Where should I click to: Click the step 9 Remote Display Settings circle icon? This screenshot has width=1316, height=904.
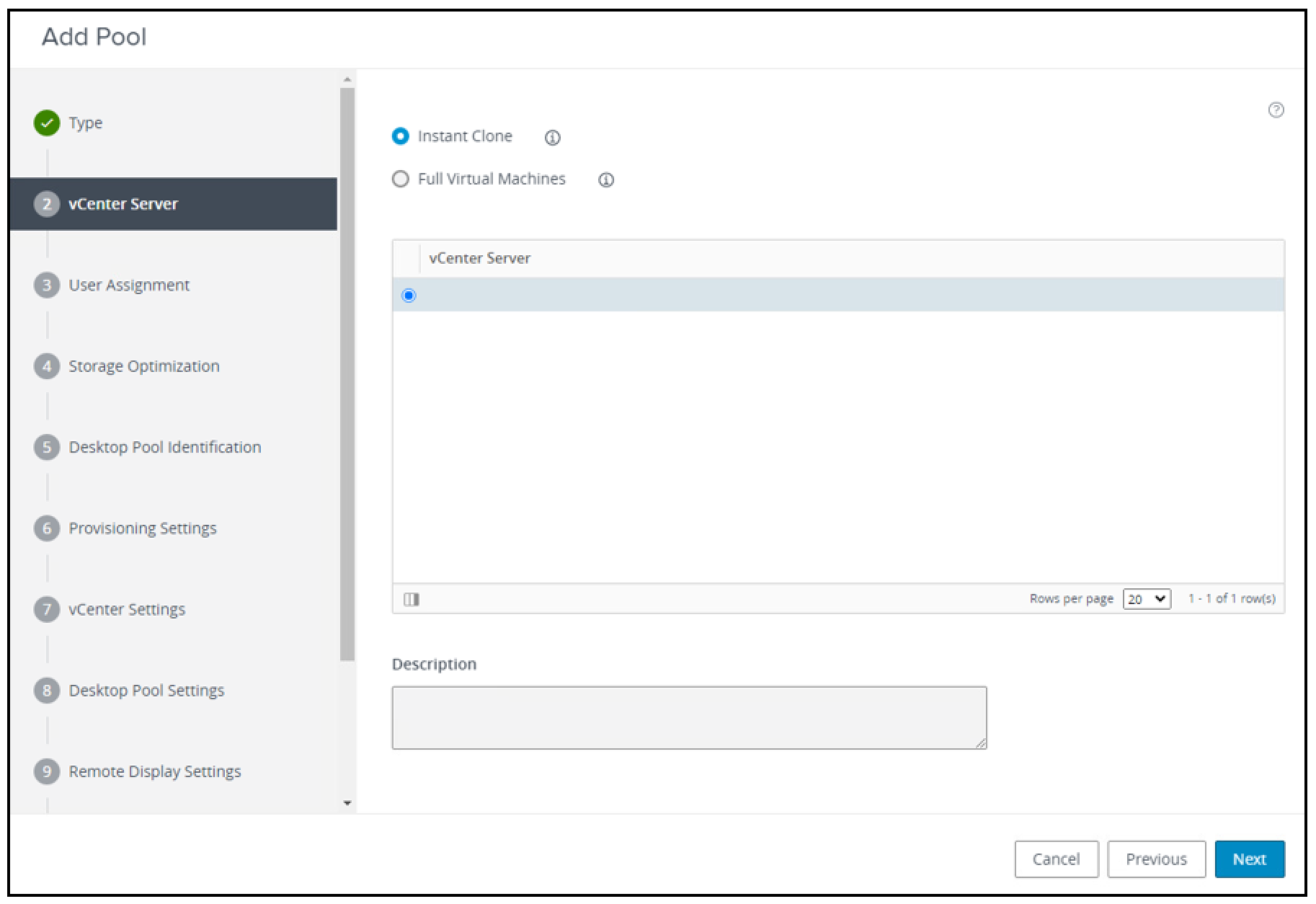pyautogui.click(x=46, y=771)
